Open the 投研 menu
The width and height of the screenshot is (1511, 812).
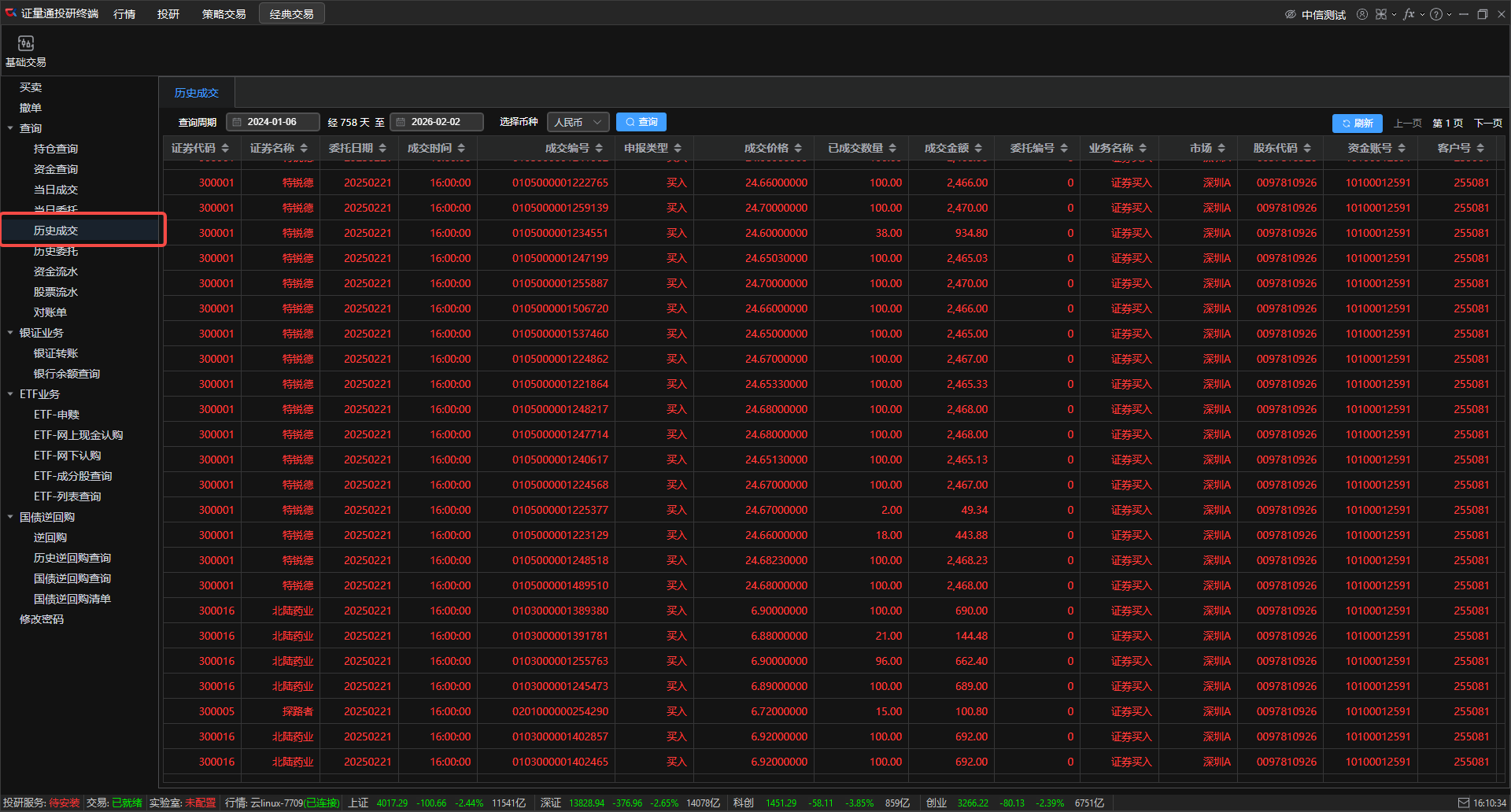pyautogui.click(x=168, y=14)
